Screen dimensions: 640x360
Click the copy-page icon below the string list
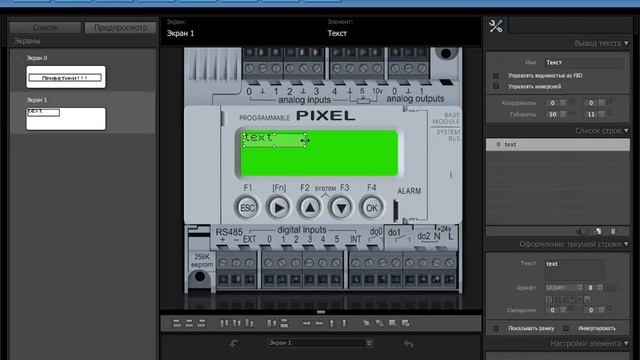pyautogui.click(x=598, y=231)
